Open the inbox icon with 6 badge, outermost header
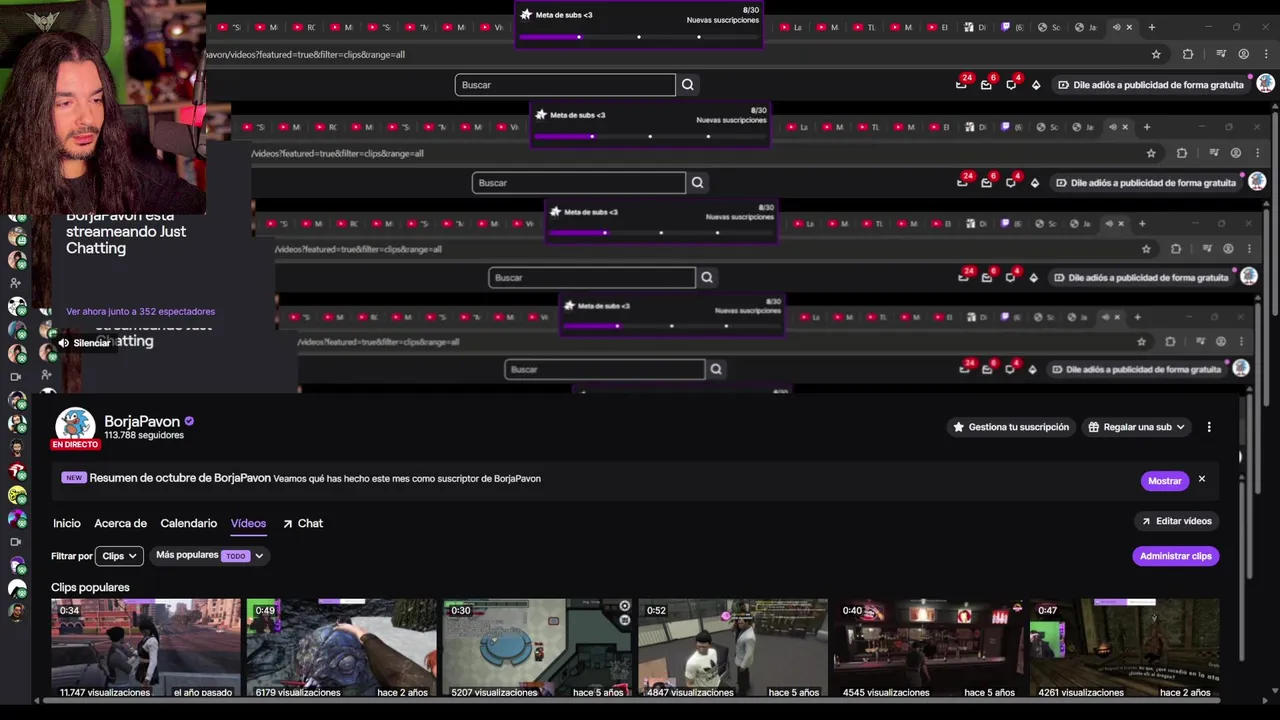The width and height of the screenshot is (1280, 720). [x=987, y=84]
